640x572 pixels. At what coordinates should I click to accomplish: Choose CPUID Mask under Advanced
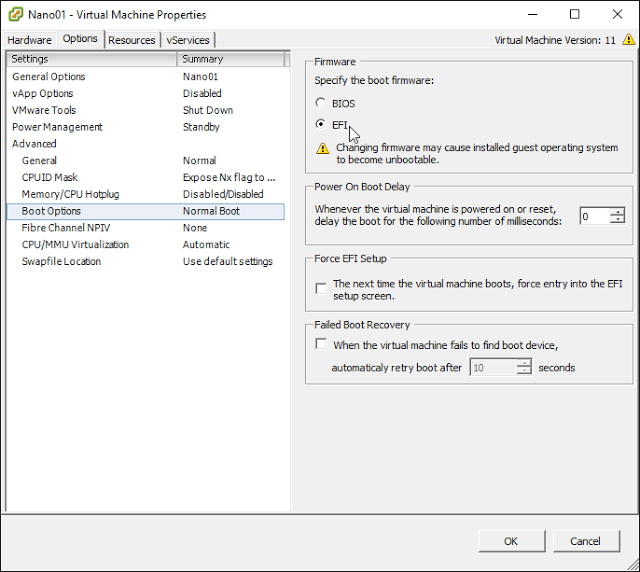(49, 178)
